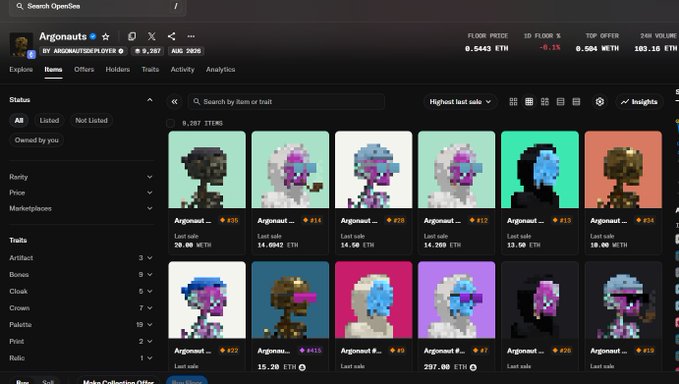Toggle the select-all items checkbox
Viewport: 679px width, 384px height.
(x=171, y=123)
